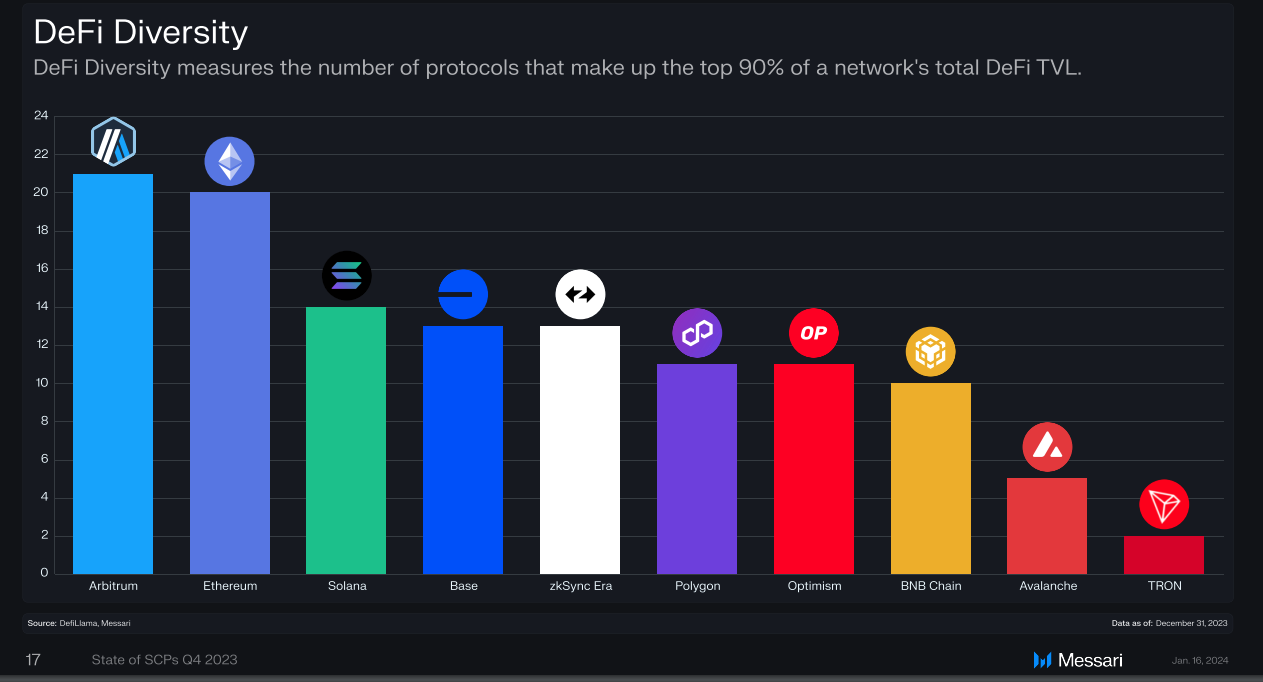Click the Arbitrum logo icon
This screenshot has height=682, width=1263.
coord(113,142)
